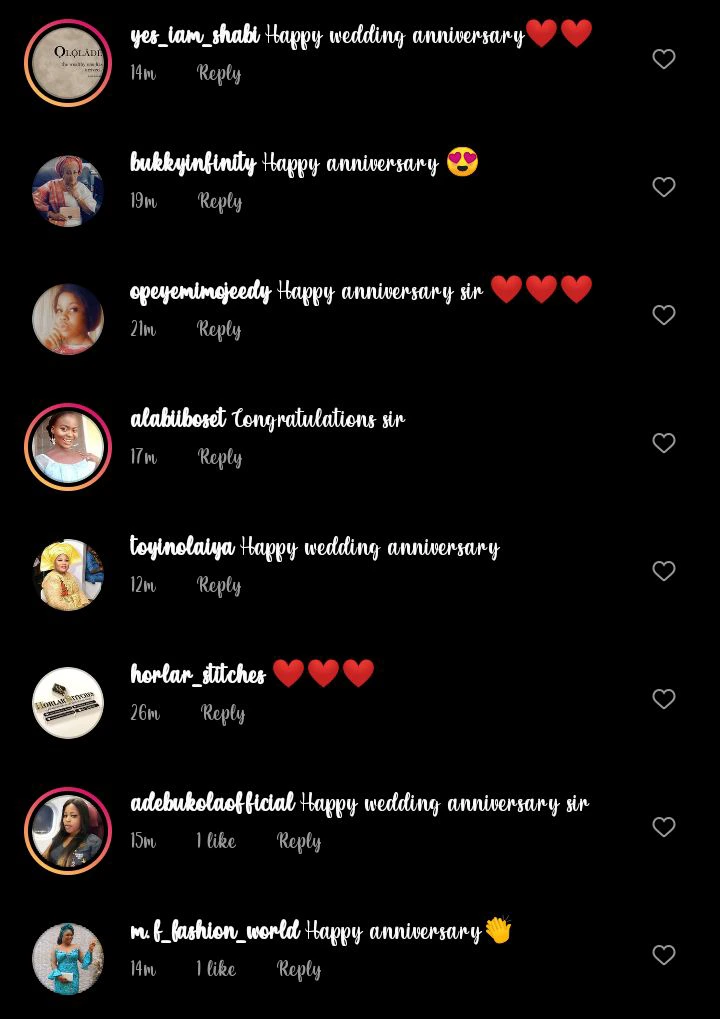View the 1 like on adebukolaofficial's comment
The width and height of the screenshot is (720, 1019).
click(x=216, y=841)
